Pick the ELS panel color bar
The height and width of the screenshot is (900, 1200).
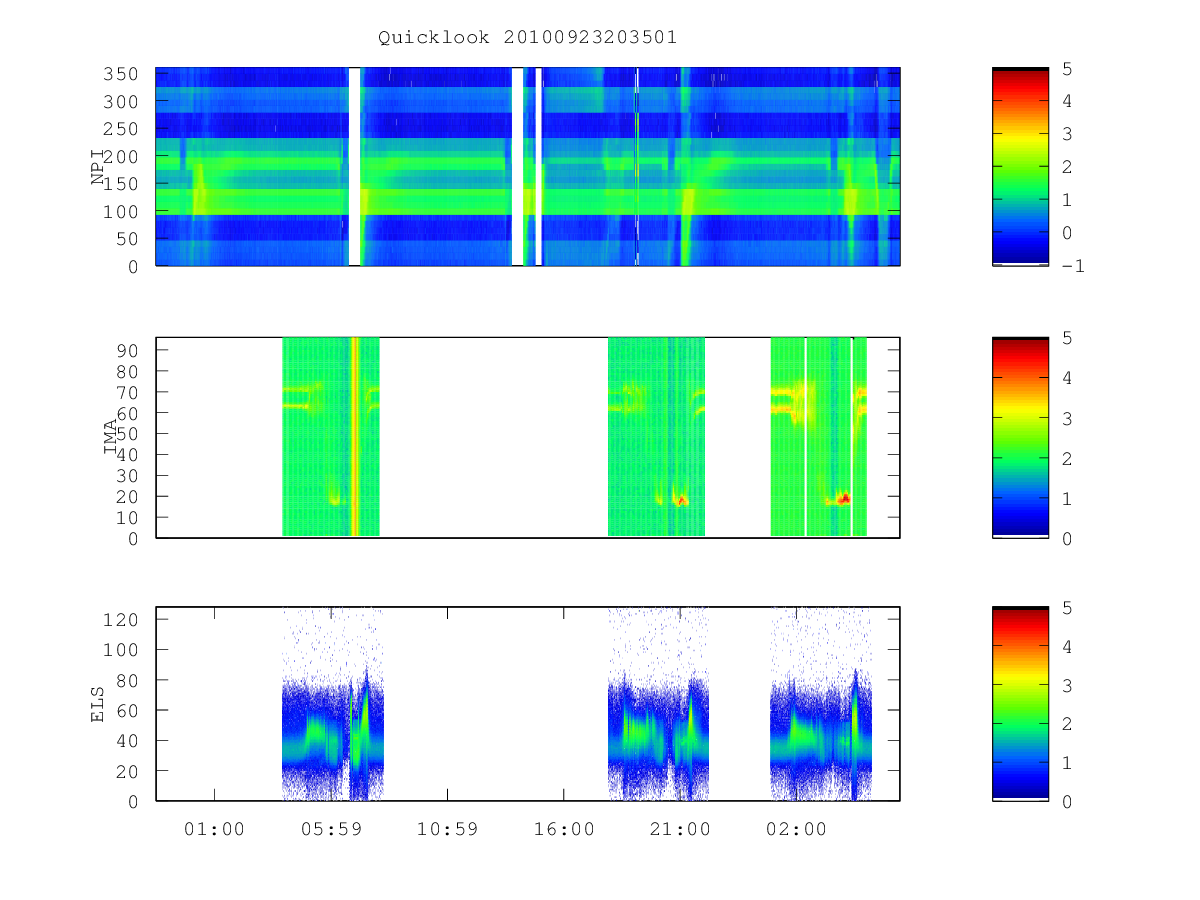(1020, 704)
